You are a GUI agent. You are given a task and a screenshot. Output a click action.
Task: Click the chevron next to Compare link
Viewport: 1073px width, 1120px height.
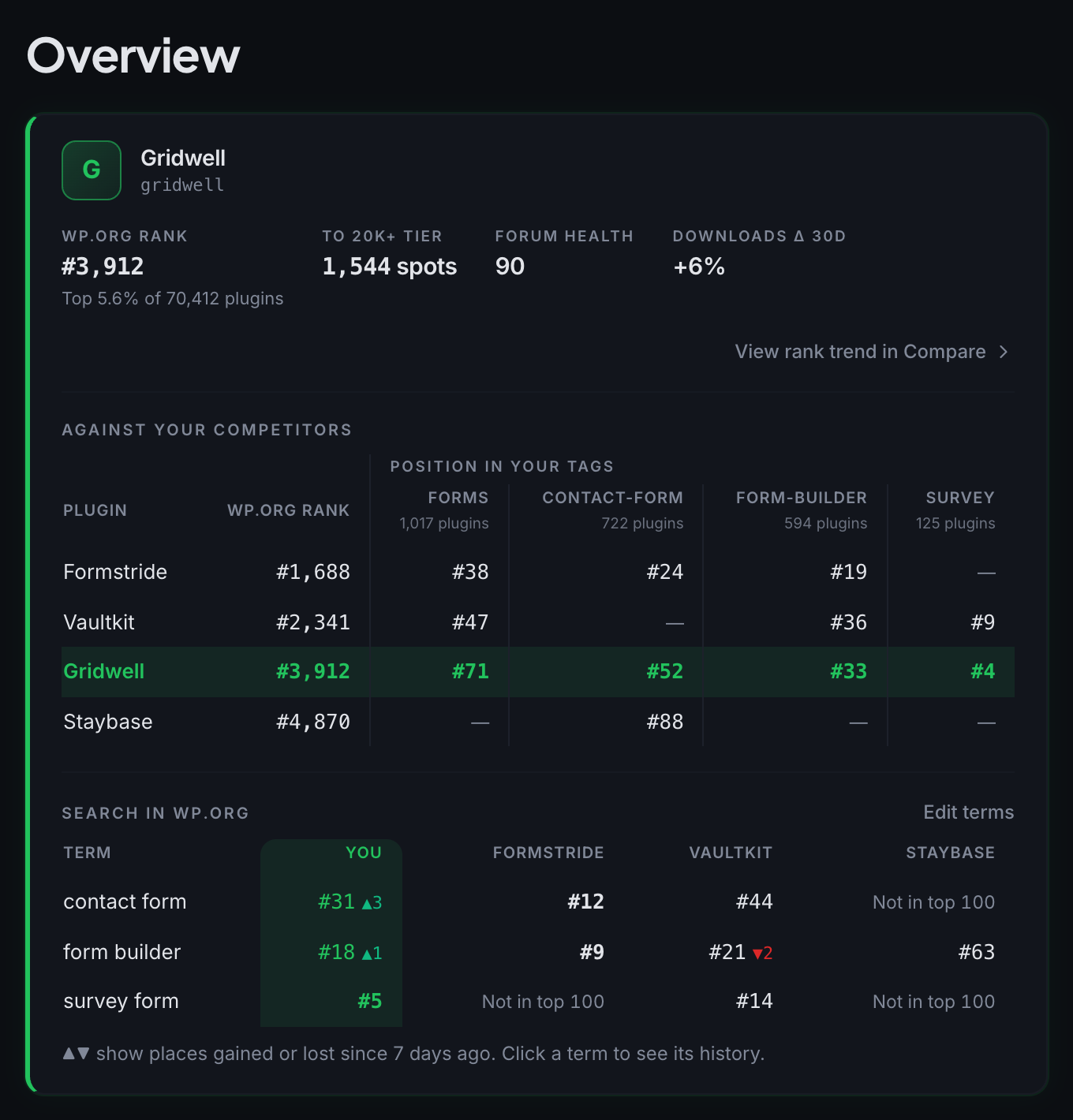[x=1004, y=352]
